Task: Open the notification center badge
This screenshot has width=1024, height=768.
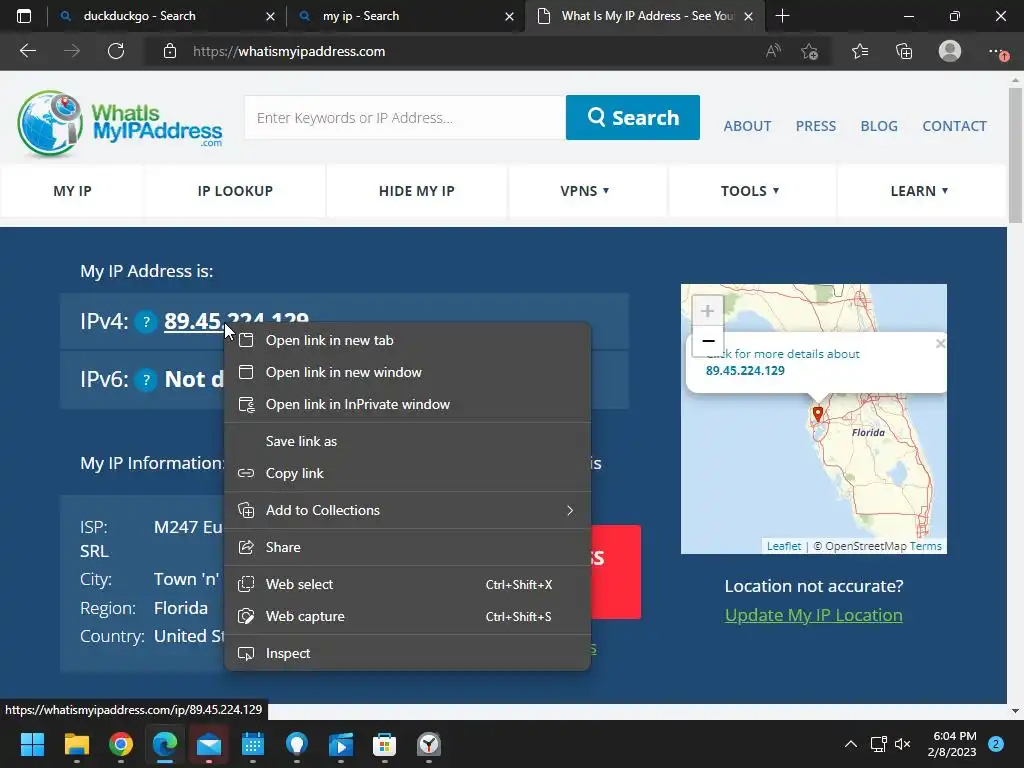Action: tap(996, 744)
